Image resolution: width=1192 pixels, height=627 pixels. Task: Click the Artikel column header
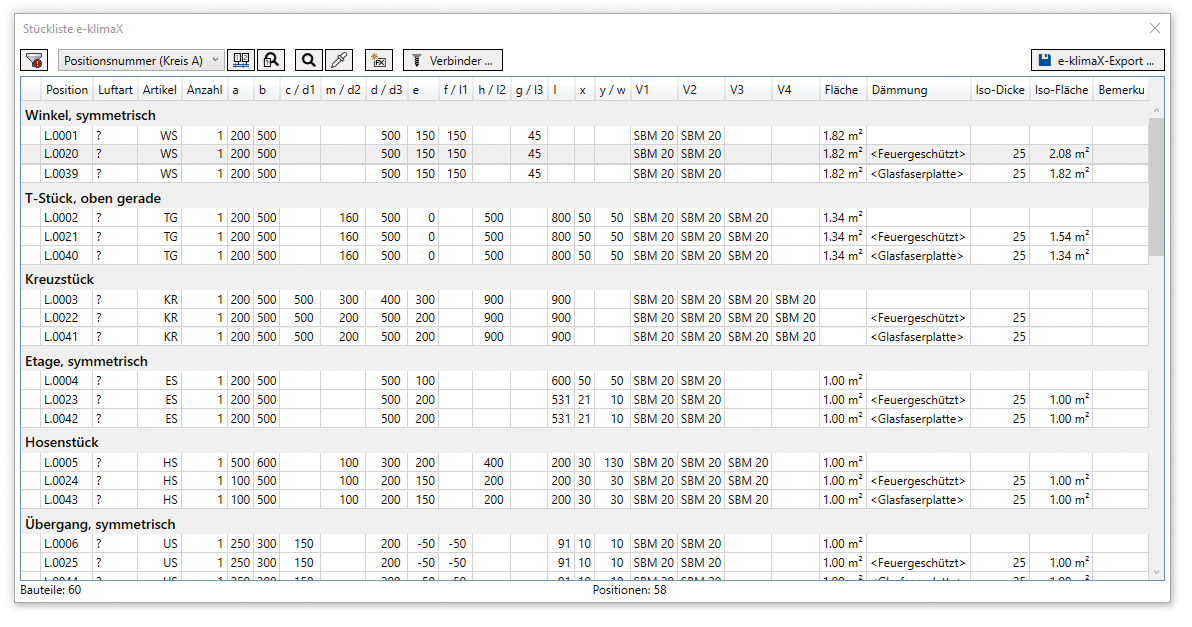(x=159, y=90)
